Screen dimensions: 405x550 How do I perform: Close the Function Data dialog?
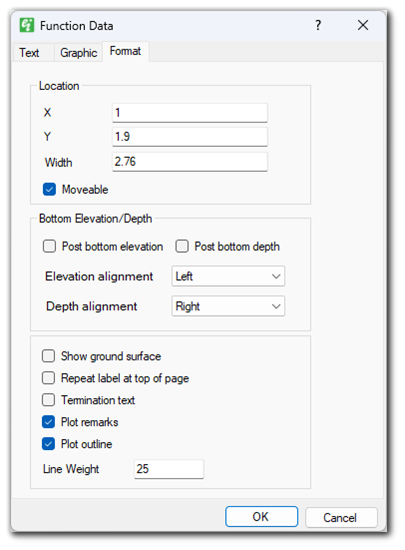point(363,25)
